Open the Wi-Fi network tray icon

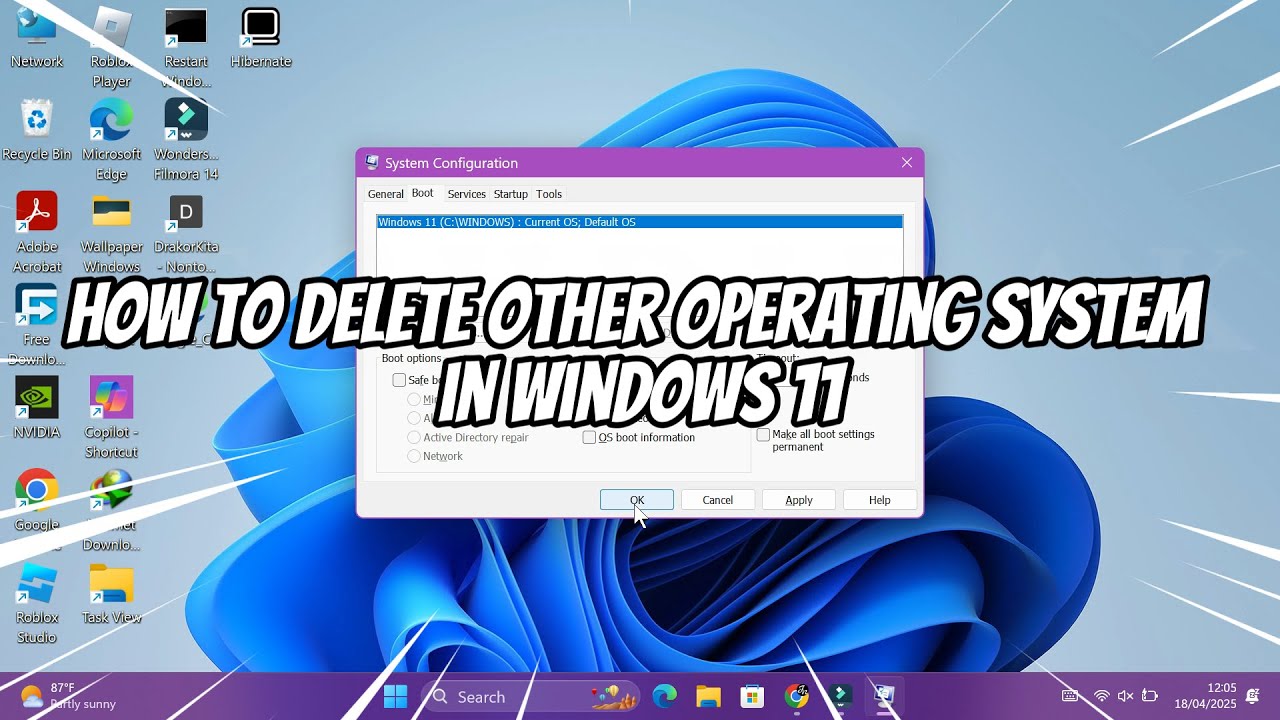(x=1102, y=696)
